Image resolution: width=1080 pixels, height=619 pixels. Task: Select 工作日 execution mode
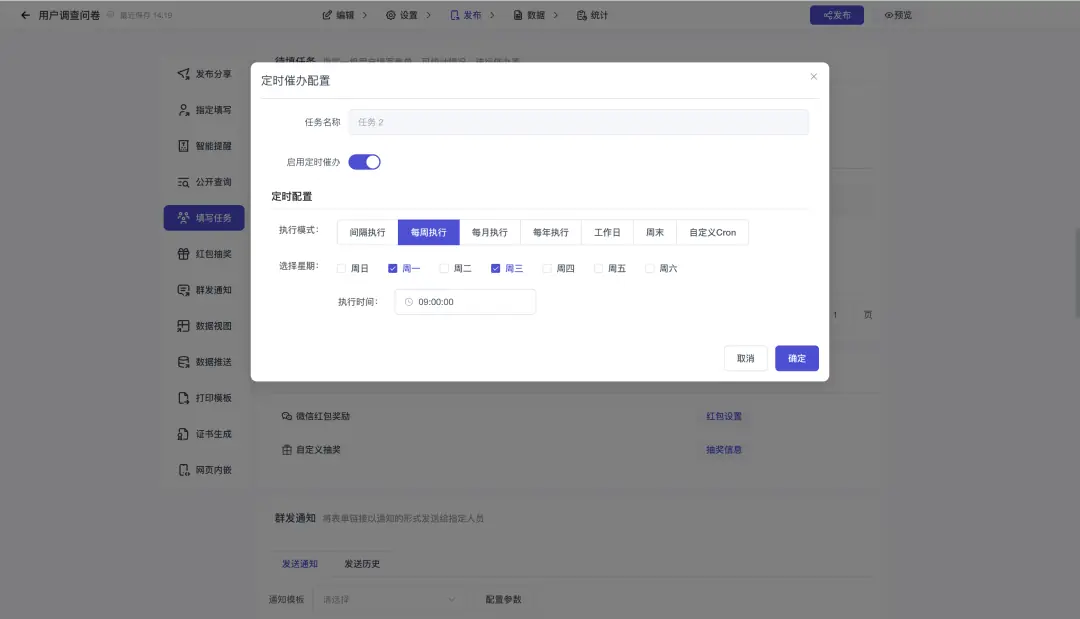click(608, 232)
